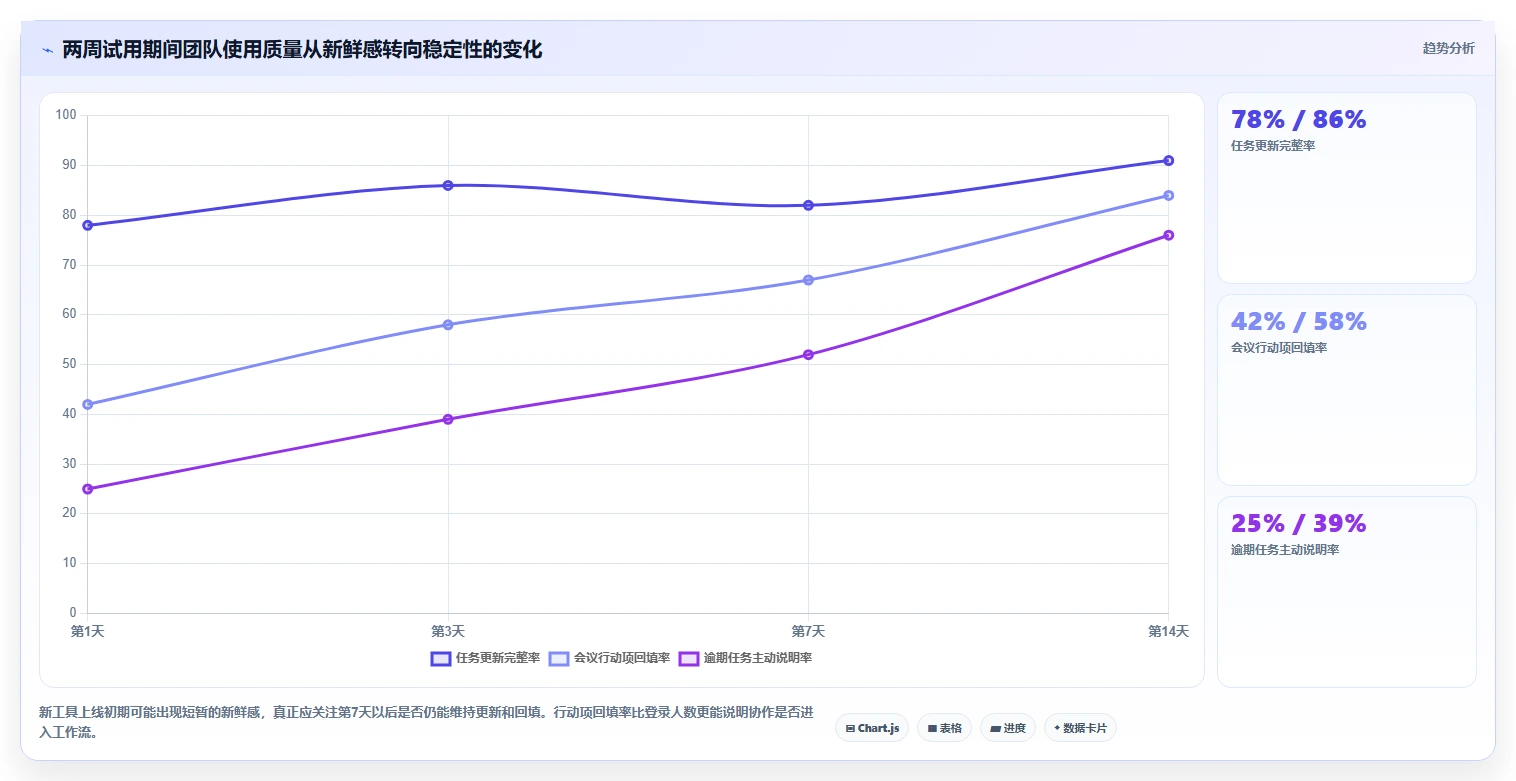Click the 25% / 39% stat value

1298,523
